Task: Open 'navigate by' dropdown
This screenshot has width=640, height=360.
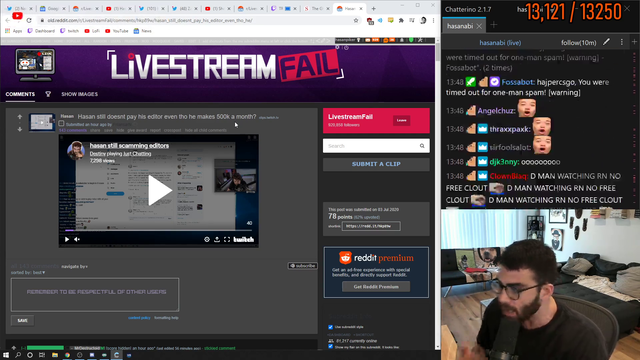Action: (75, 267)
